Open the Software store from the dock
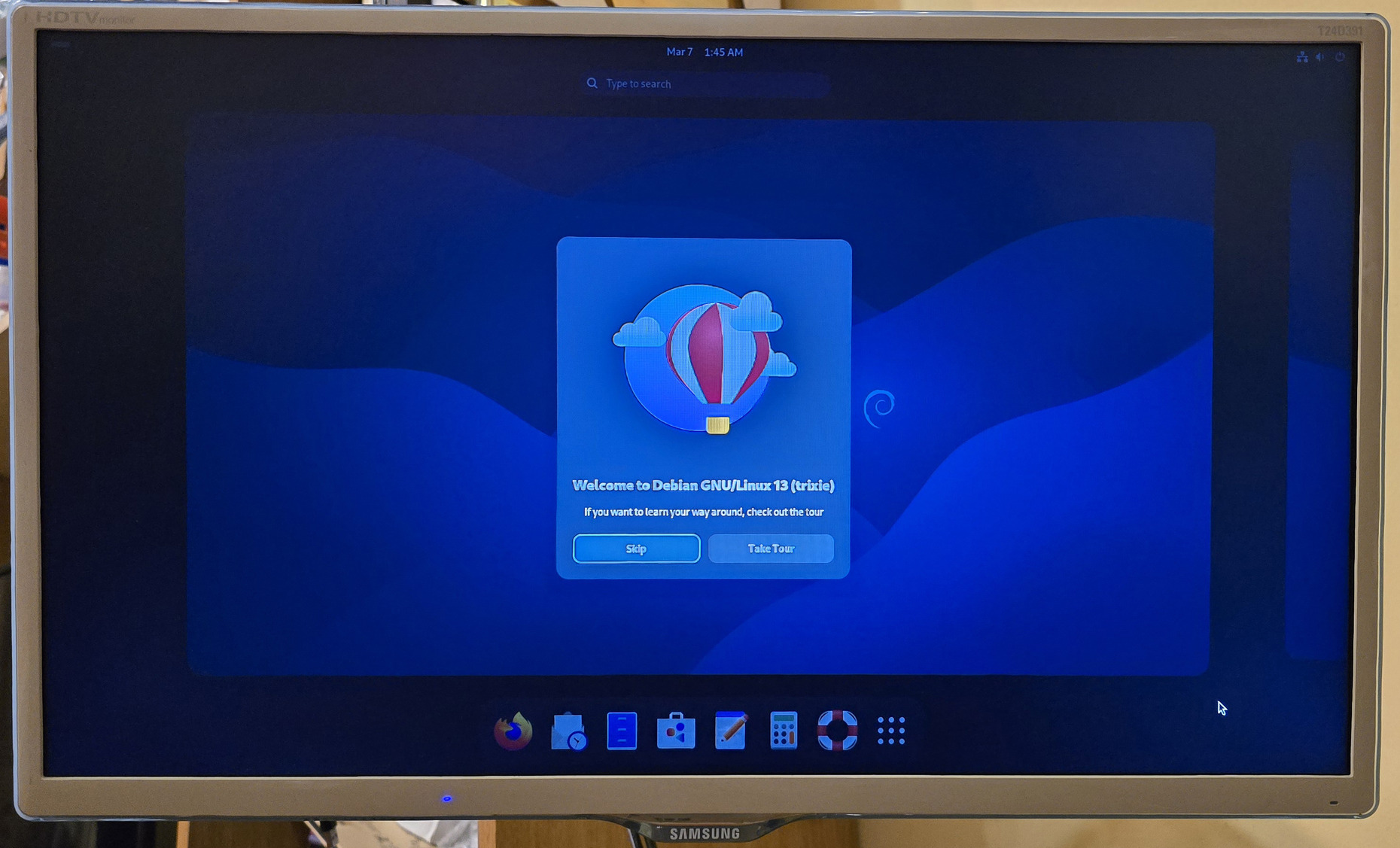 pos(676,731)
